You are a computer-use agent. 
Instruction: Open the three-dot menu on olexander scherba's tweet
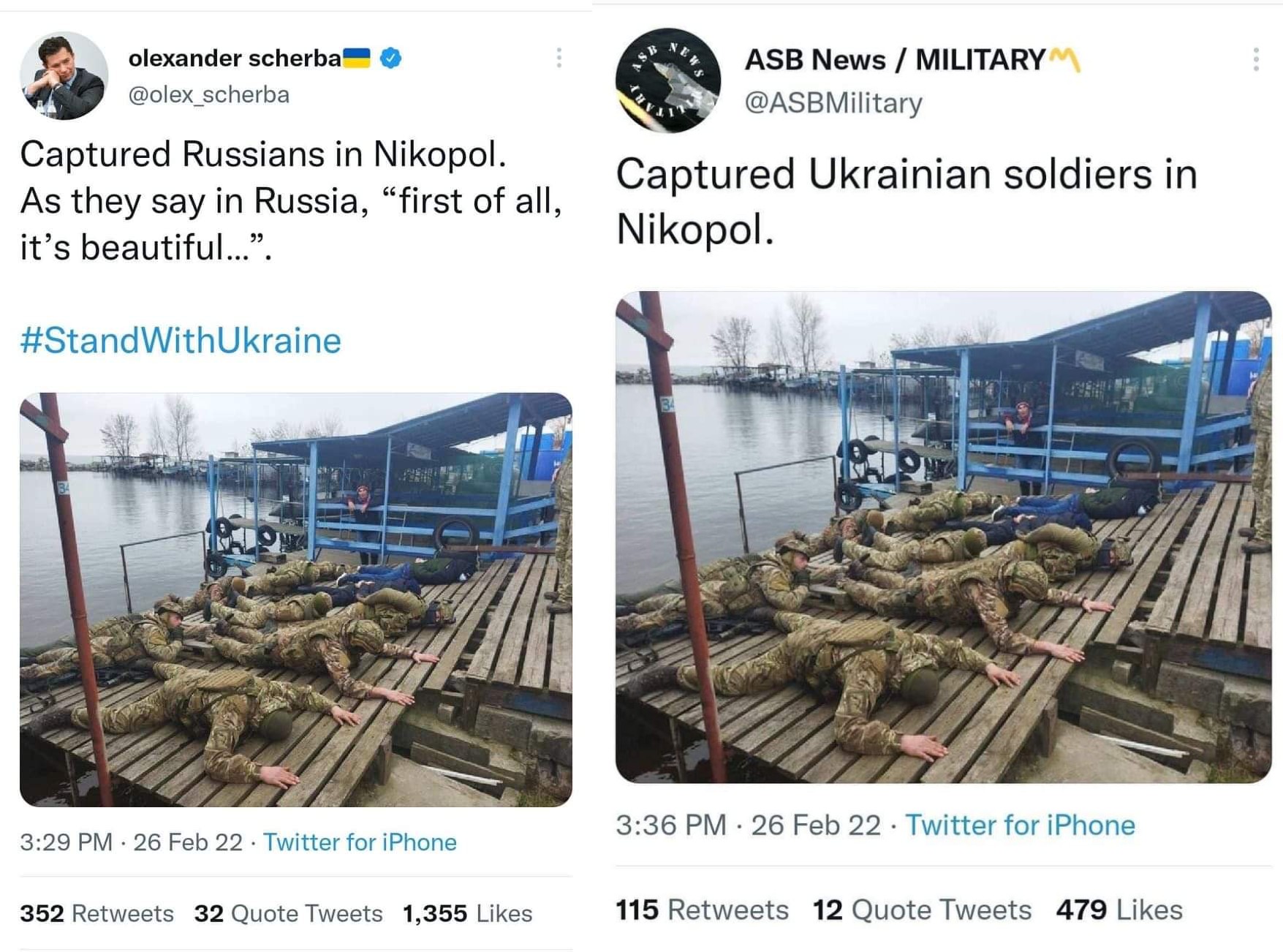pos(559,58)
